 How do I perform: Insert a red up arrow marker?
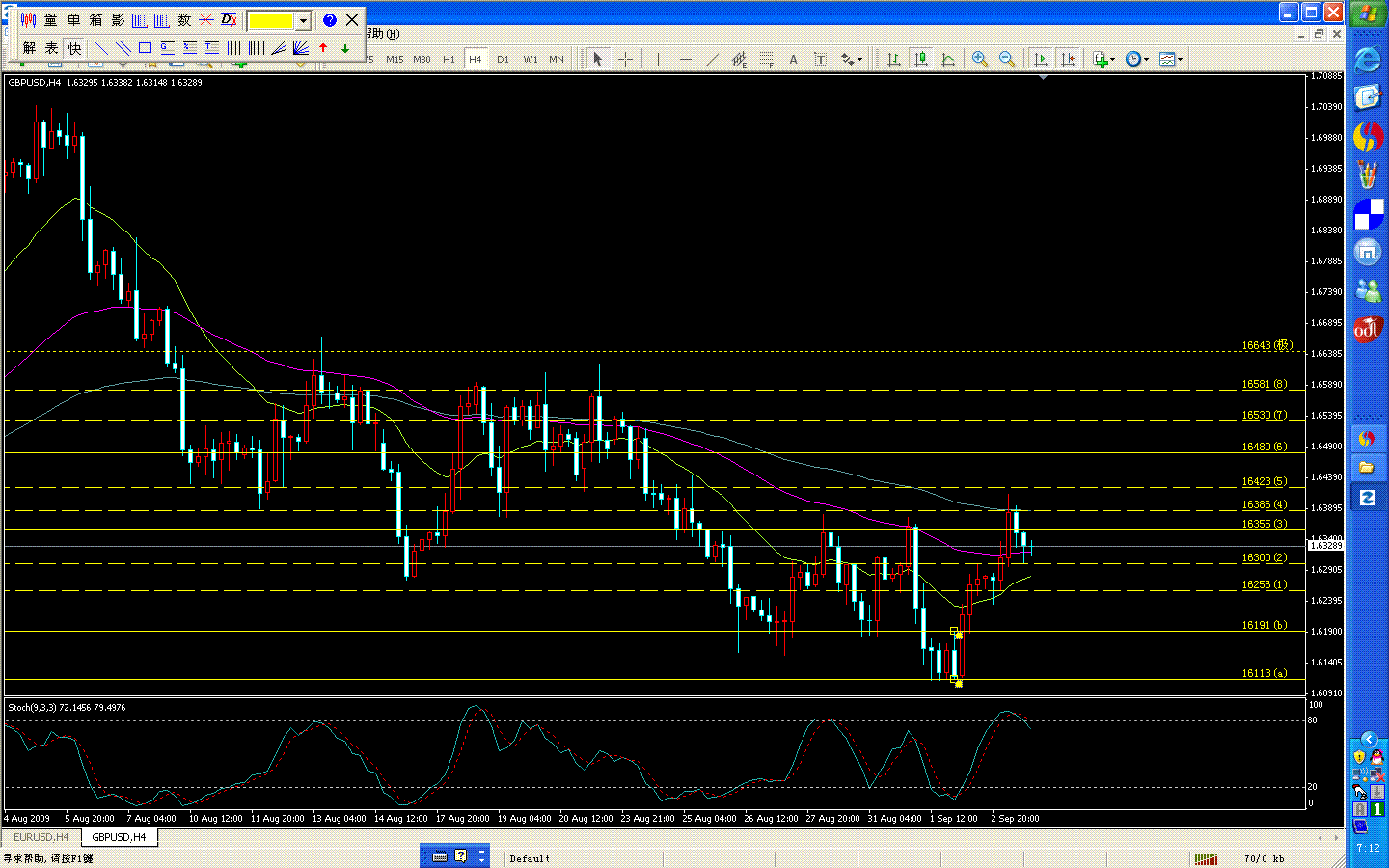(323, 47)
